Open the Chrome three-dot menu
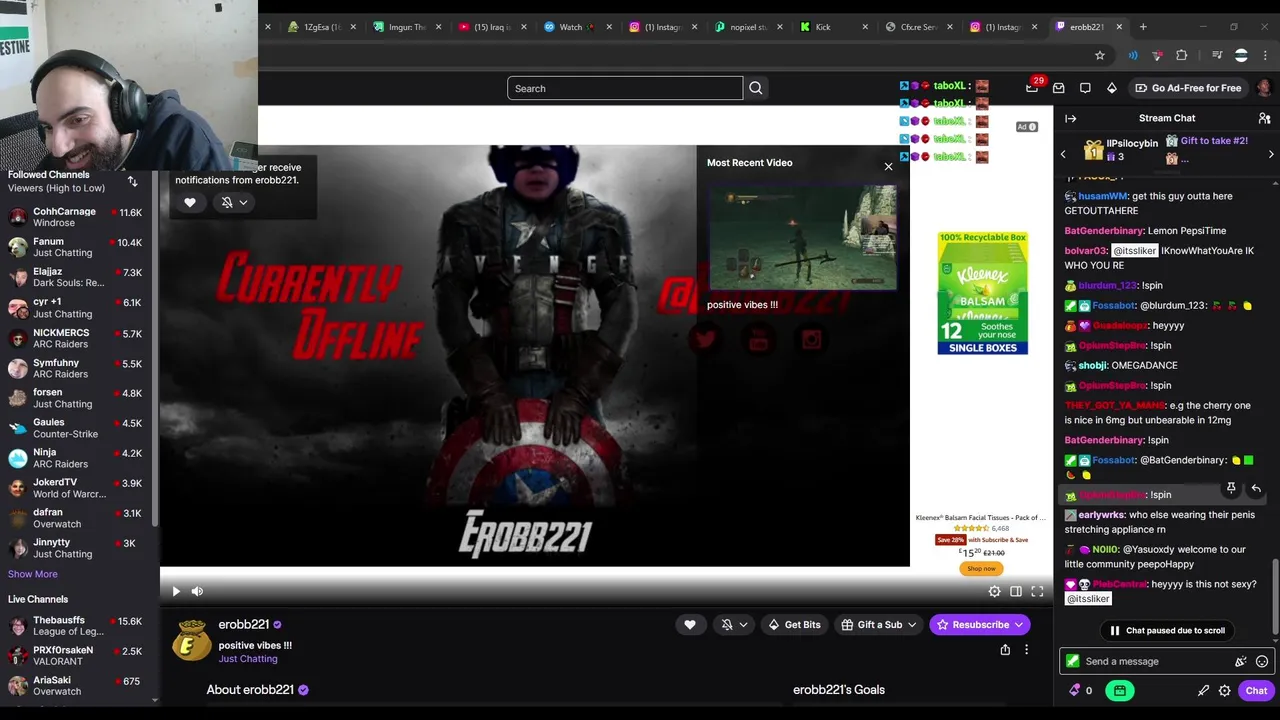 pos(1266,55)
